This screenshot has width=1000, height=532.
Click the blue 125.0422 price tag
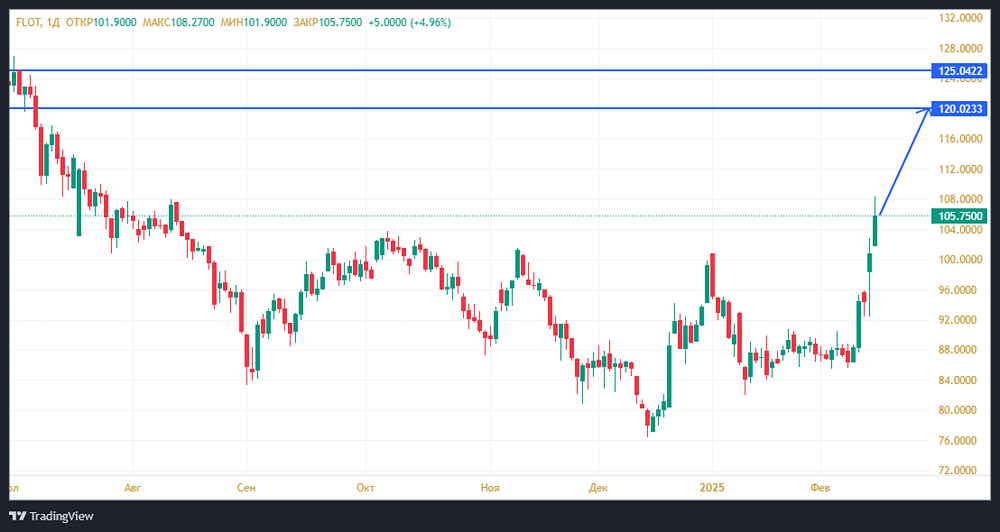pyautogui.click(x=958, y=71)
